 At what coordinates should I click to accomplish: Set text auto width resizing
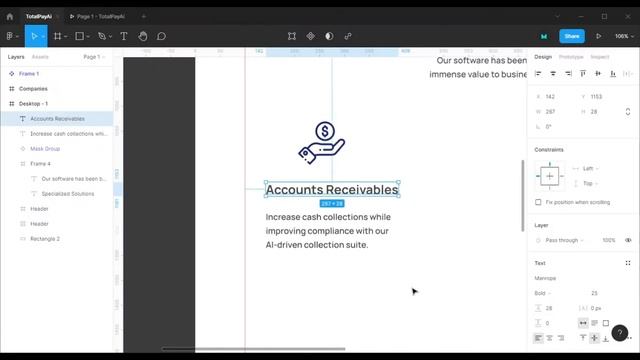click(x=583, y=323)
